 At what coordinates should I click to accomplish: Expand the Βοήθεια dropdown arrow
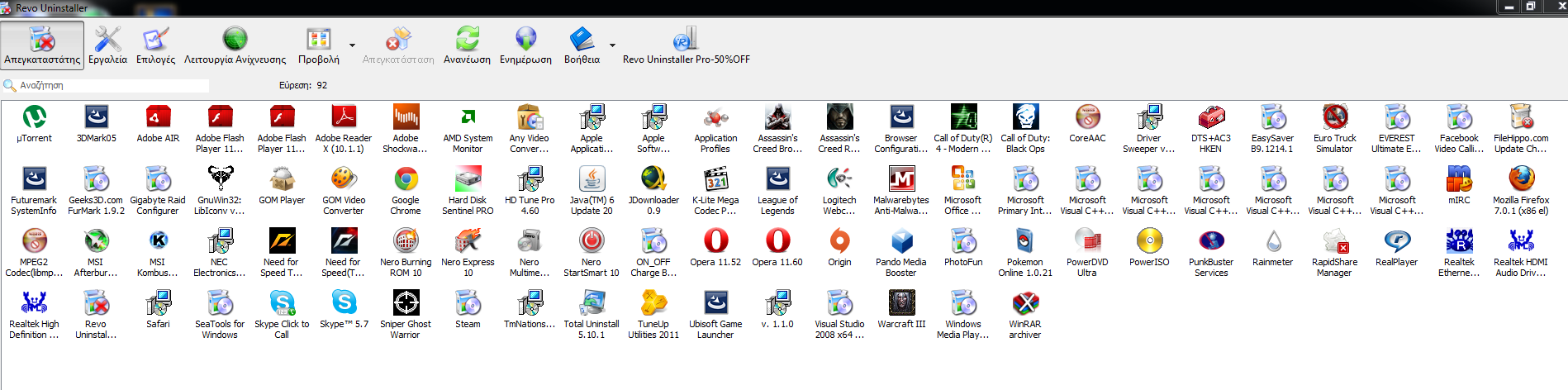612,45
